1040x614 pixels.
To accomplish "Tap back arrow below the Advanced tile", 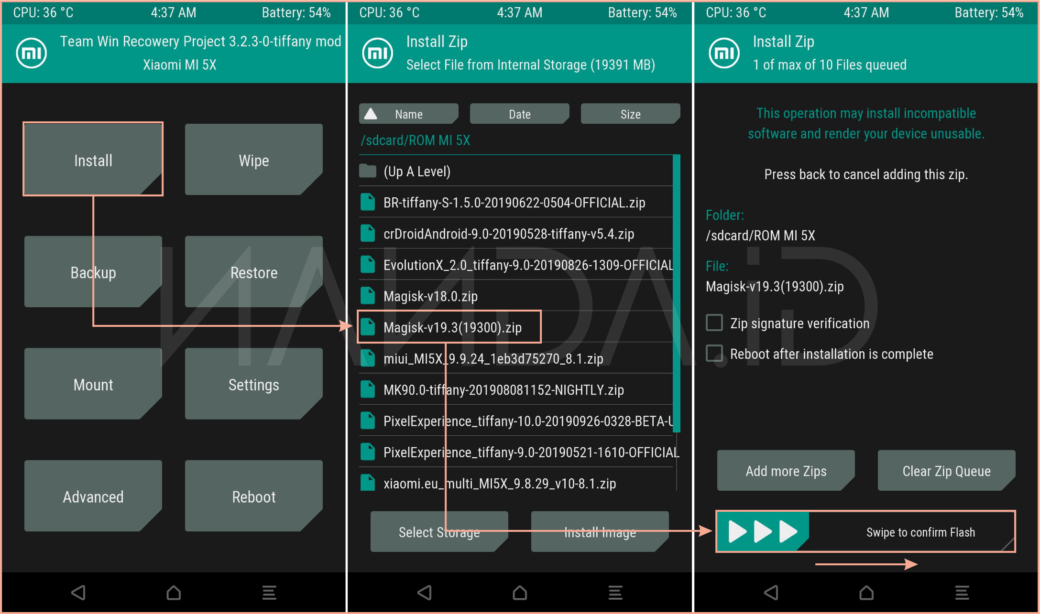I will [x=78, y=592].
